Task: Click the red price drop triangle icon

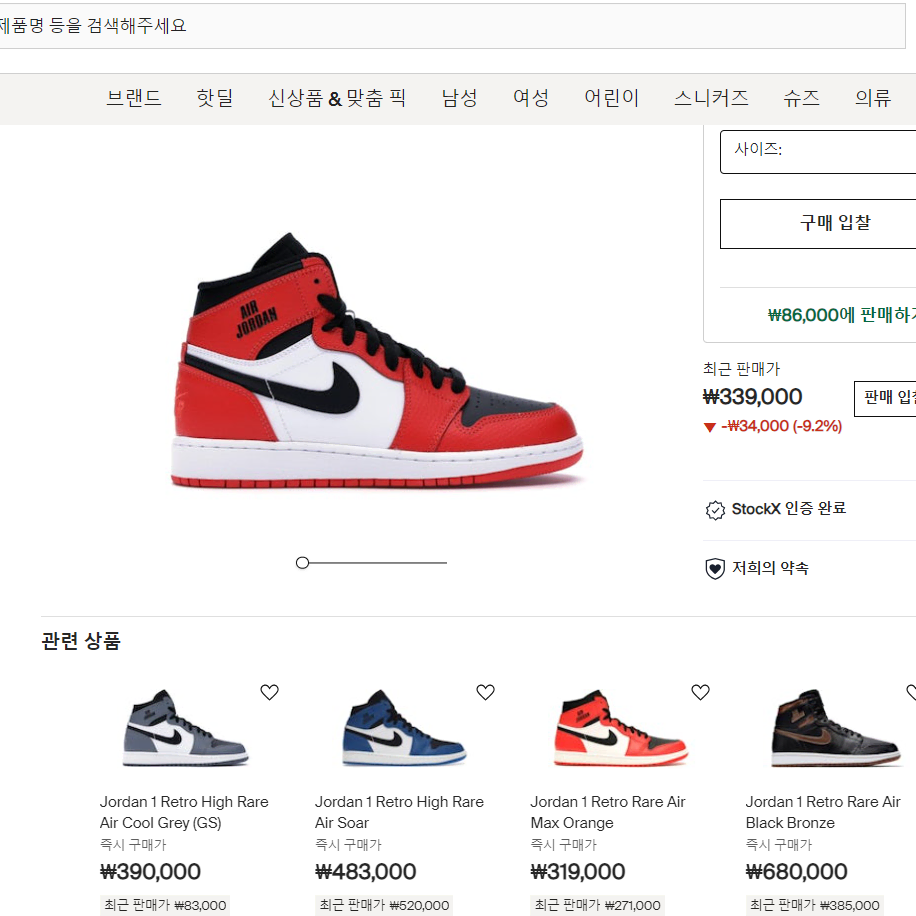Action: coord(710,427)
